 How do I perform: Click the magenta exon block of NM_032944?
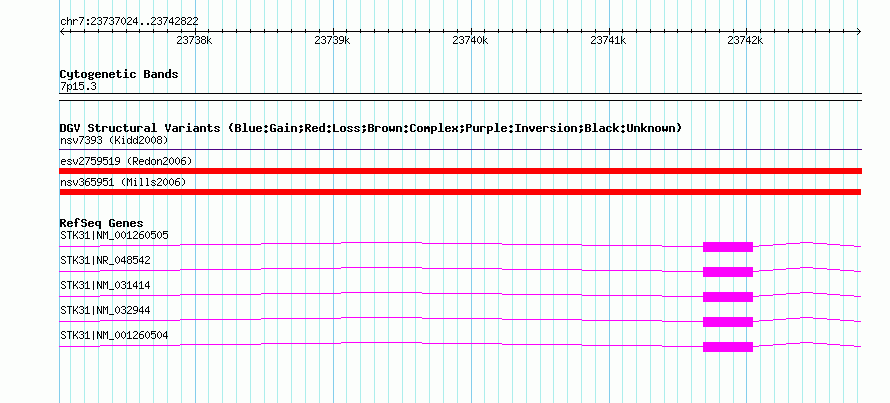[728, 322]
